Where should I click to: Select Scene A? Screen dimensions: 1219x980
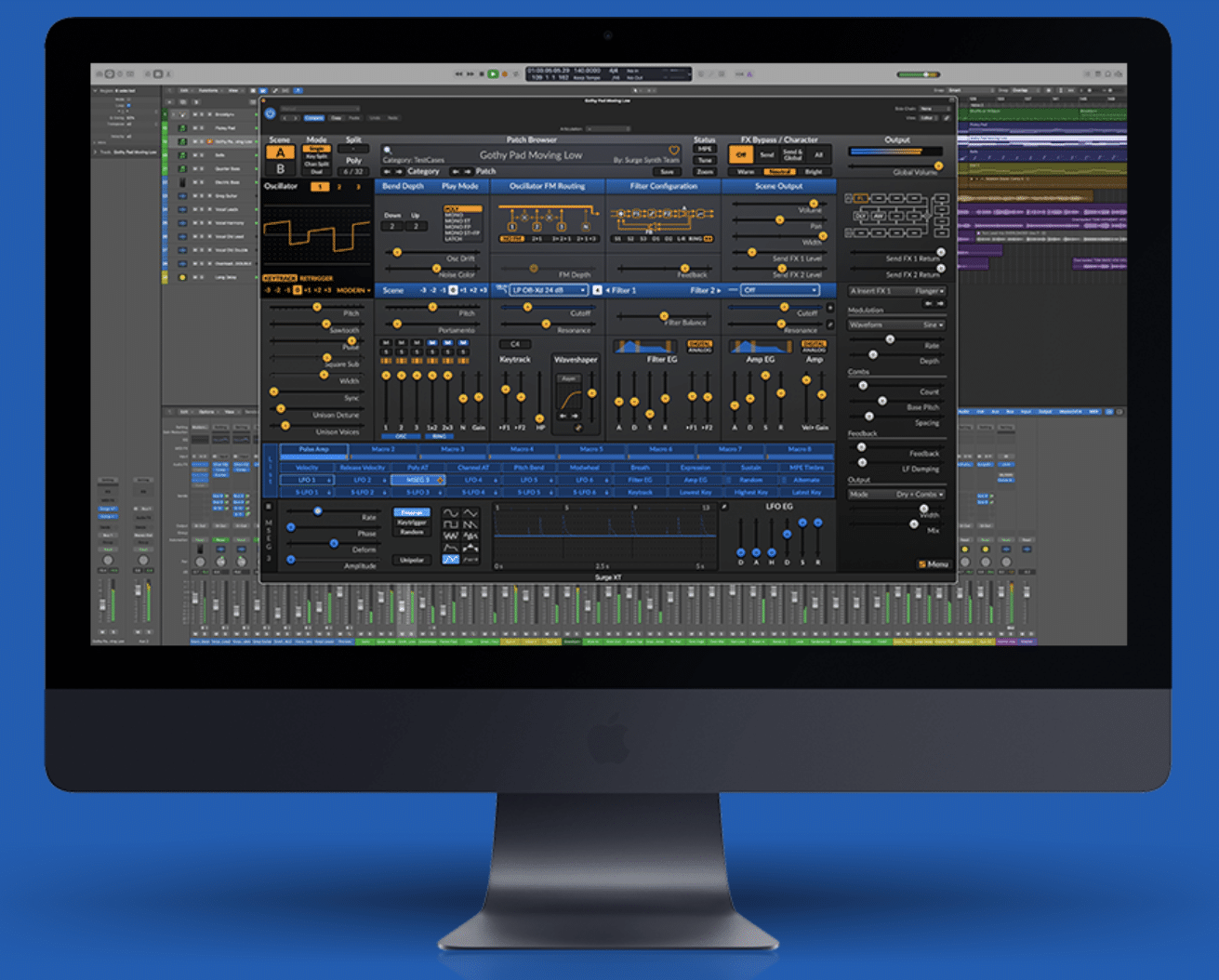[281, 152]
